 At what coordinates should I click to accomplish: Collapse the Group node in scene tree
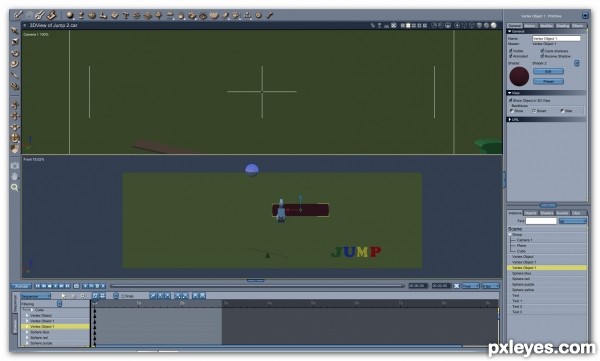click(x=510, y=234)
